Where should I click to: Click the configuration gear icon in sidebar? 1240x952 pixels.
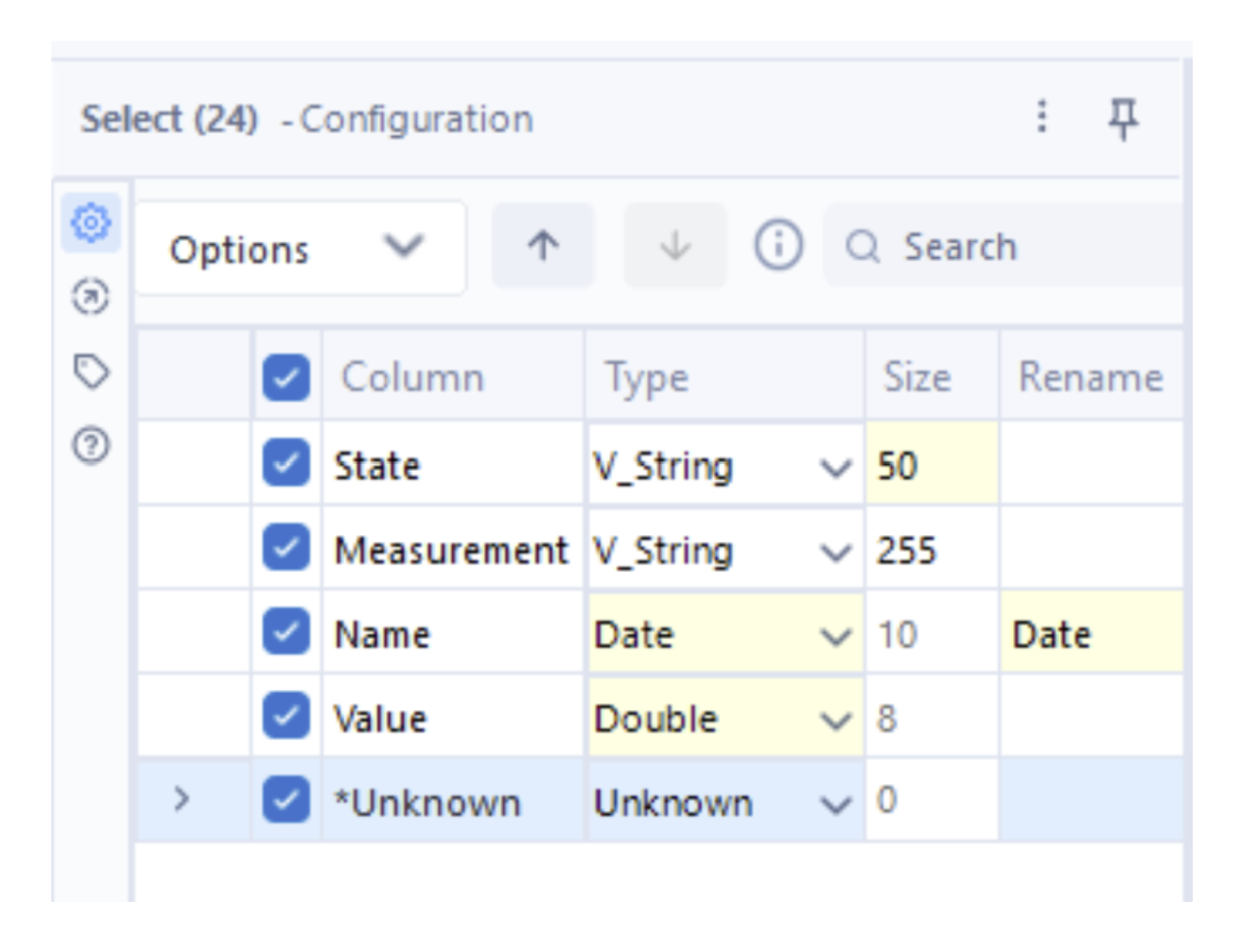tap(91, 223)
